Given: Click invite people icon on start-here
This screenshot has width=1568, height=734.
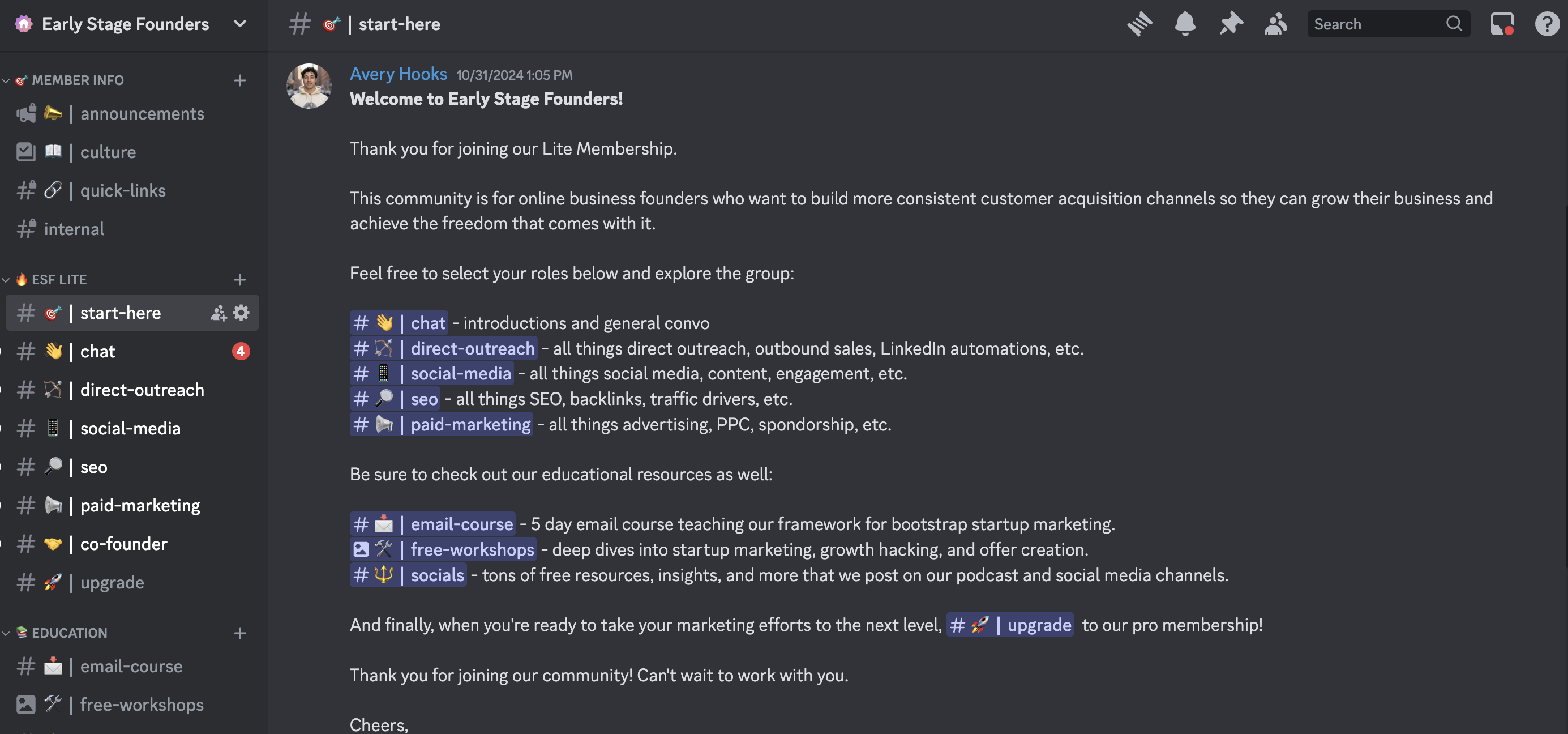Looking at the screenshot, I should pos(218,313).
